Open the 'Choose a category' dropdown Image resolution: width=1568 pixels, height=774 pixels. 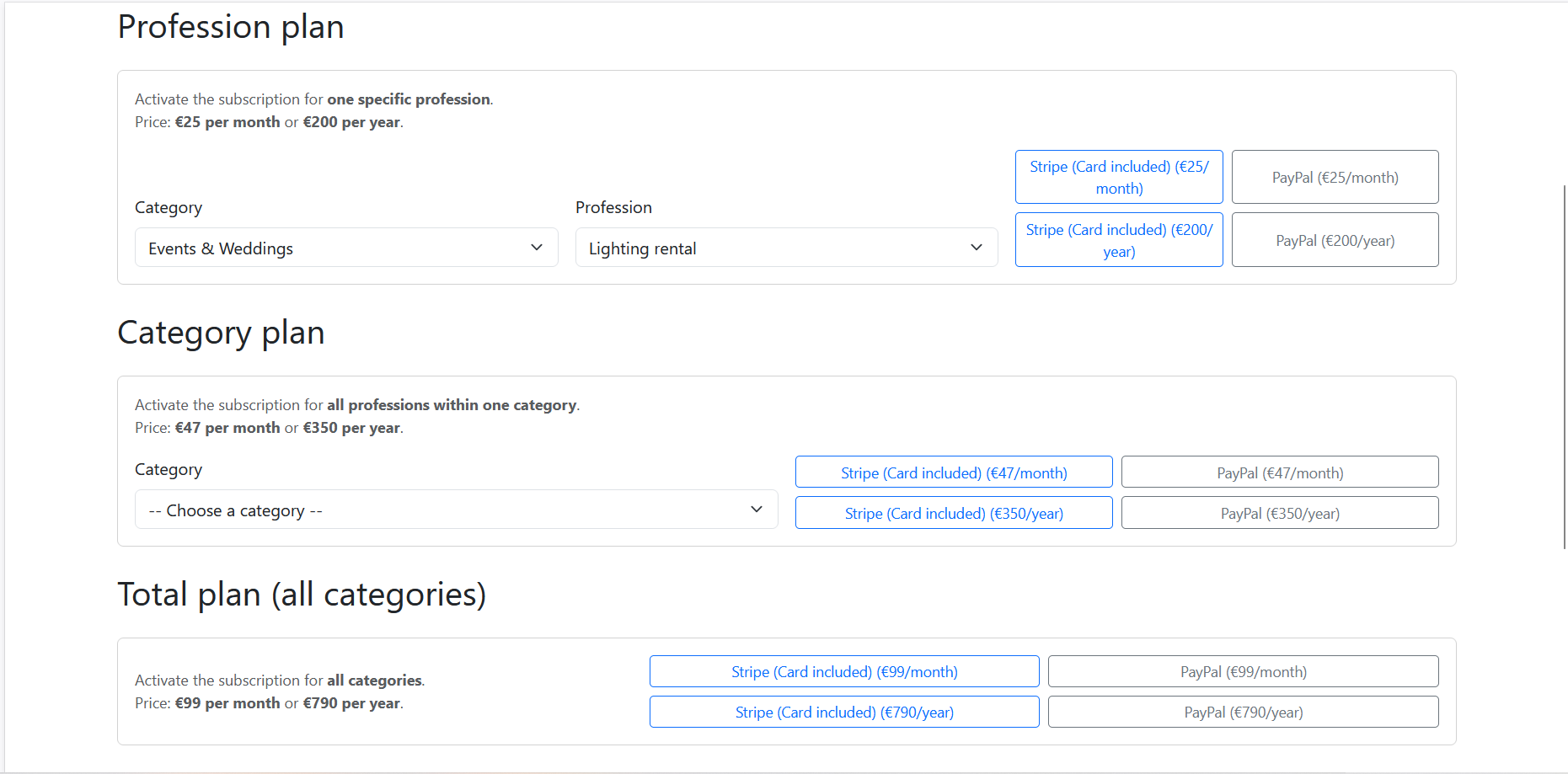point(455,510)
